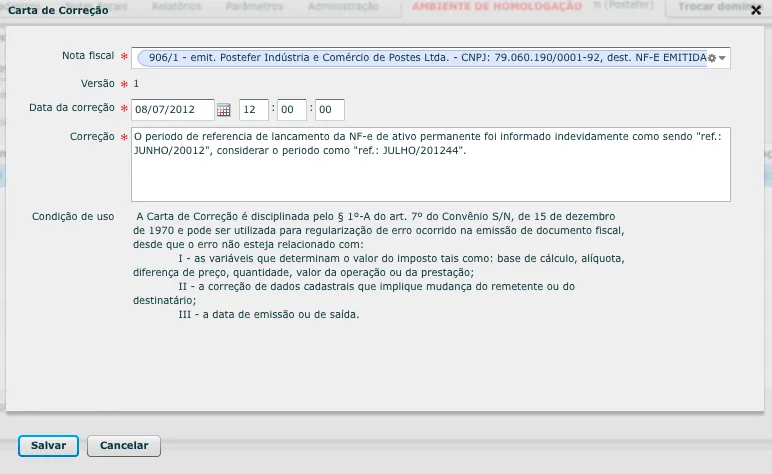Click the gear icon in Nota fiscal field
The width and height of the screenshot is (772, 474).
711,58
